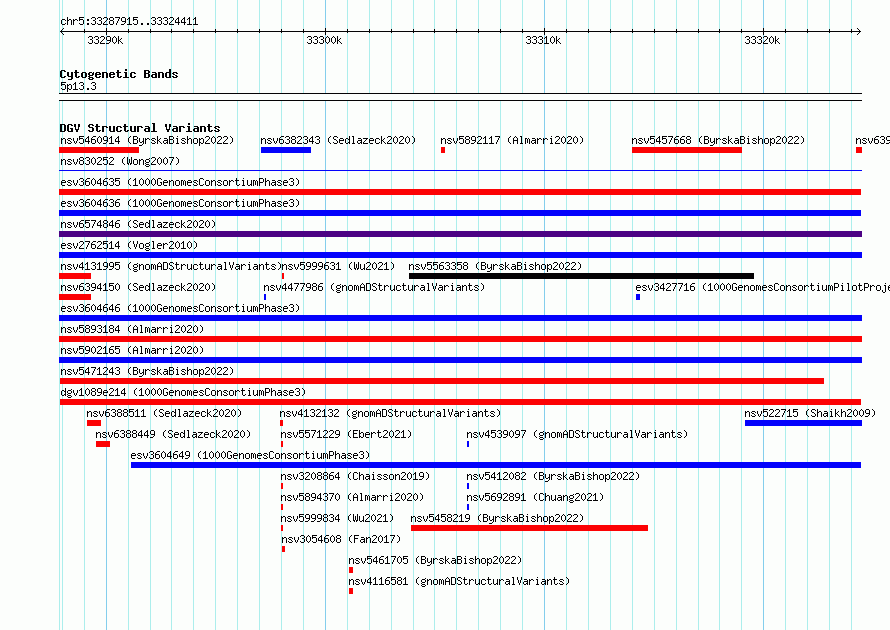Click nsv5412082 (ByrskaBishop2022) label
The width and height of the screenshot is (890, 630).
coord(553,476)
